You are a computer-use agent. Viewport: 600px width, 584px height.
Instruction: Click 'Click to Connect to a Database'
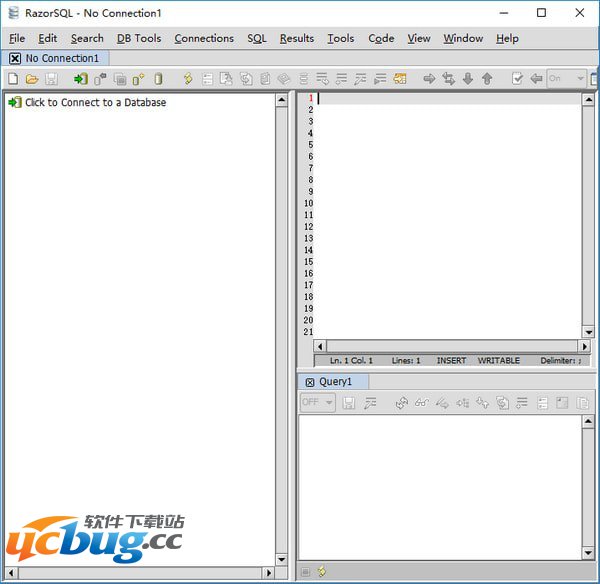[96, 102]
